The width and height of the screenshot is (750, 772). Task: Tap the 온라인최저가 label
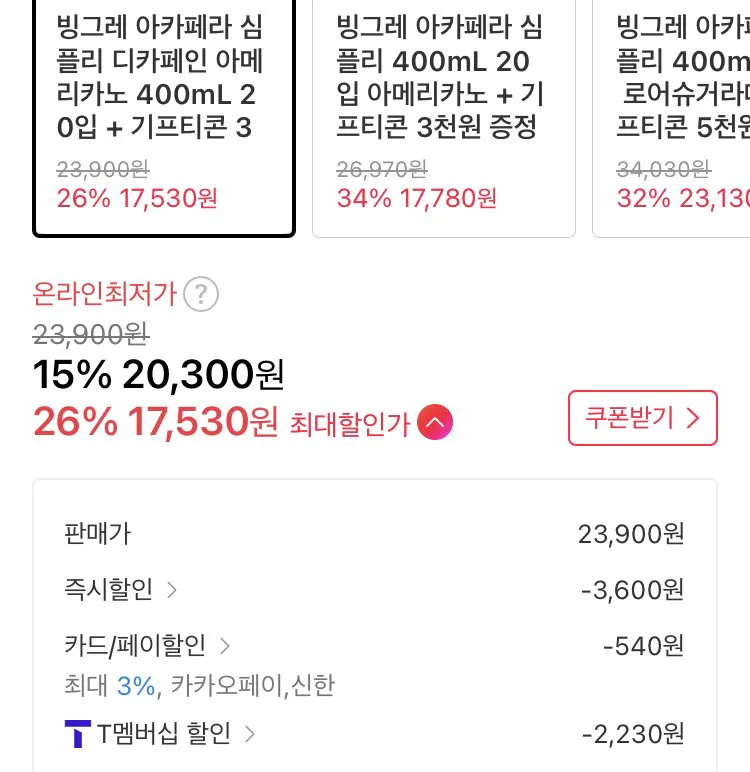(x=105, y=294)
